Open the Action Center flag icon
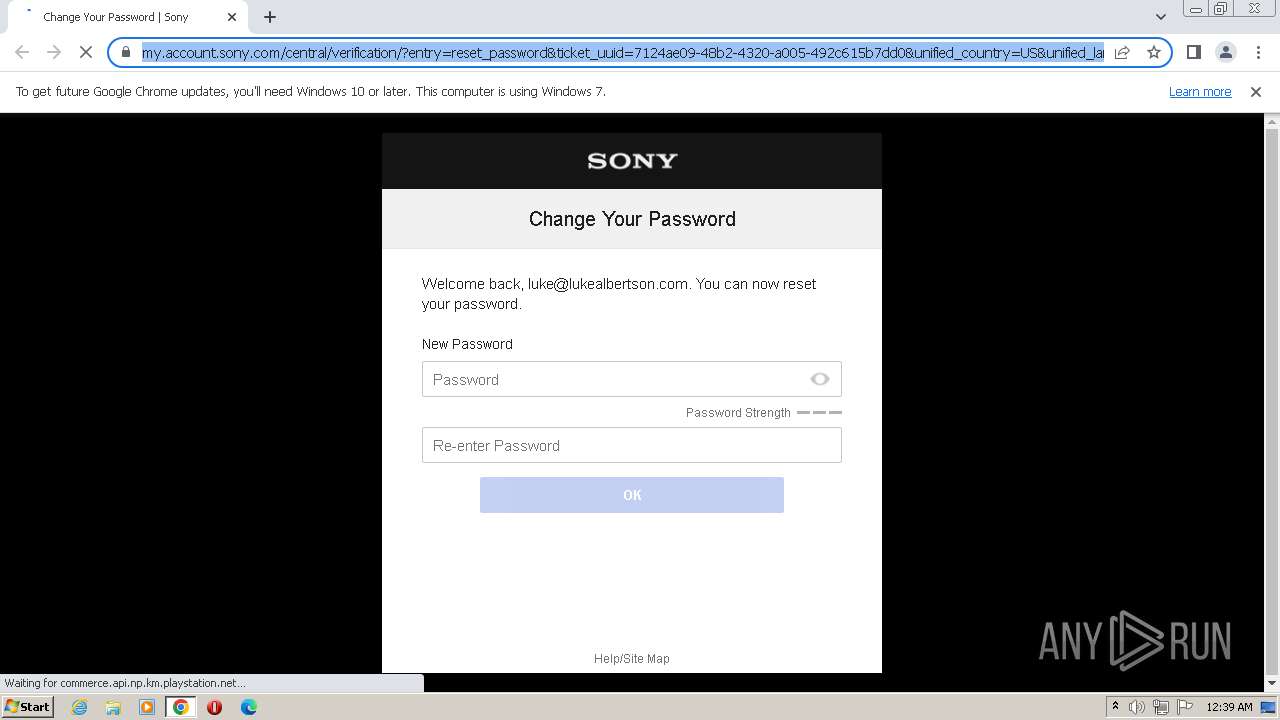This screenshot has width=1280, height=720. (1185, 707)
